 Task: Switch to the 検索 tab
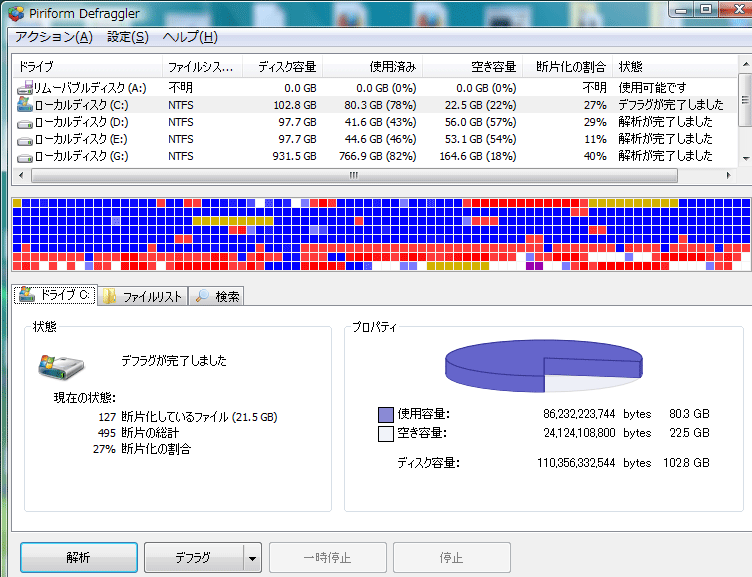[x=217, y=296]
